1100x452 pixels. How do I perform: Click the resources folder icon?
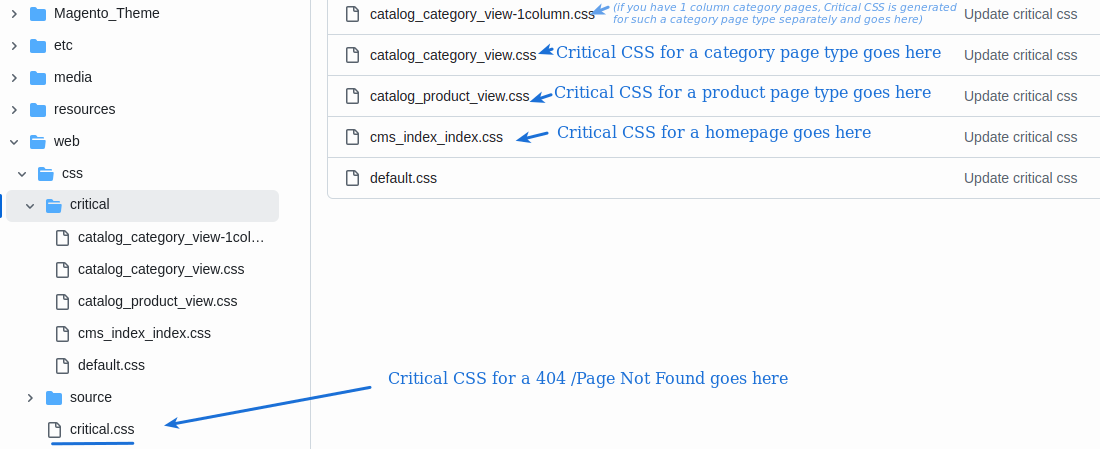click(x=38, y=110)
